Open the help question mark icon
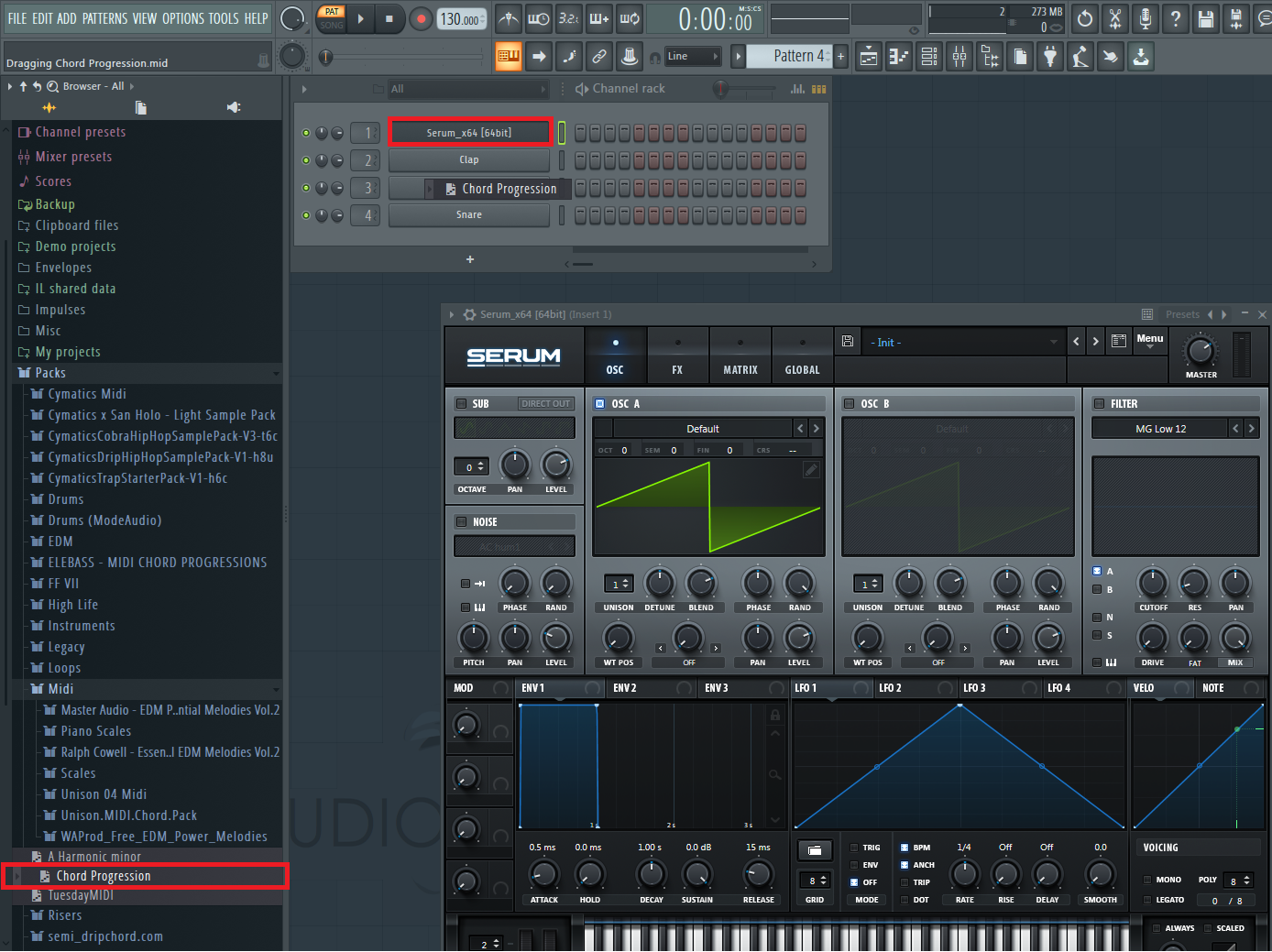1272x952 pixels. click(x=1176, y=18)
